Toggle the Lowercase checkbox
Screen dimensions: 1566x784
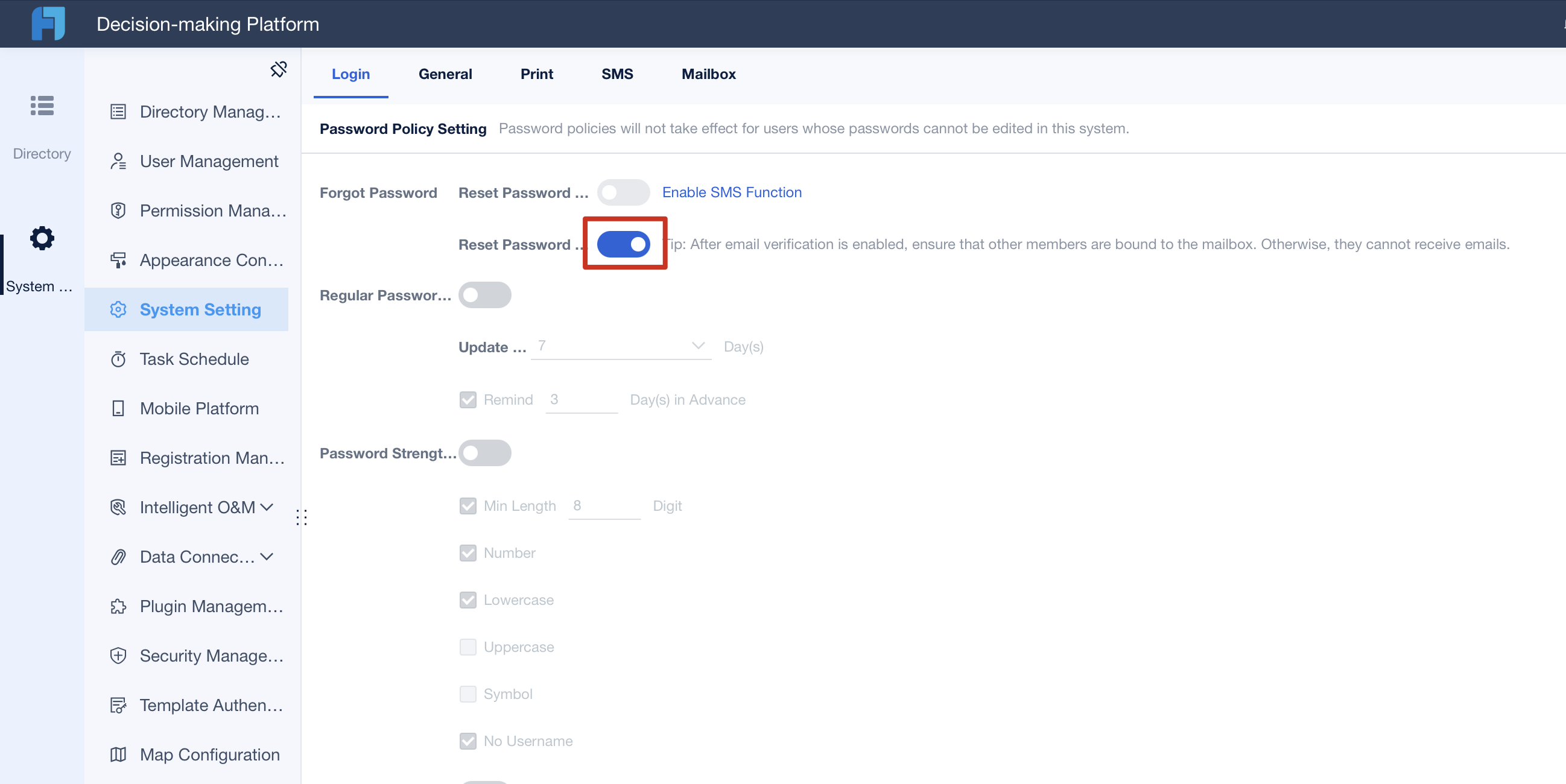[x=468, y=601]
